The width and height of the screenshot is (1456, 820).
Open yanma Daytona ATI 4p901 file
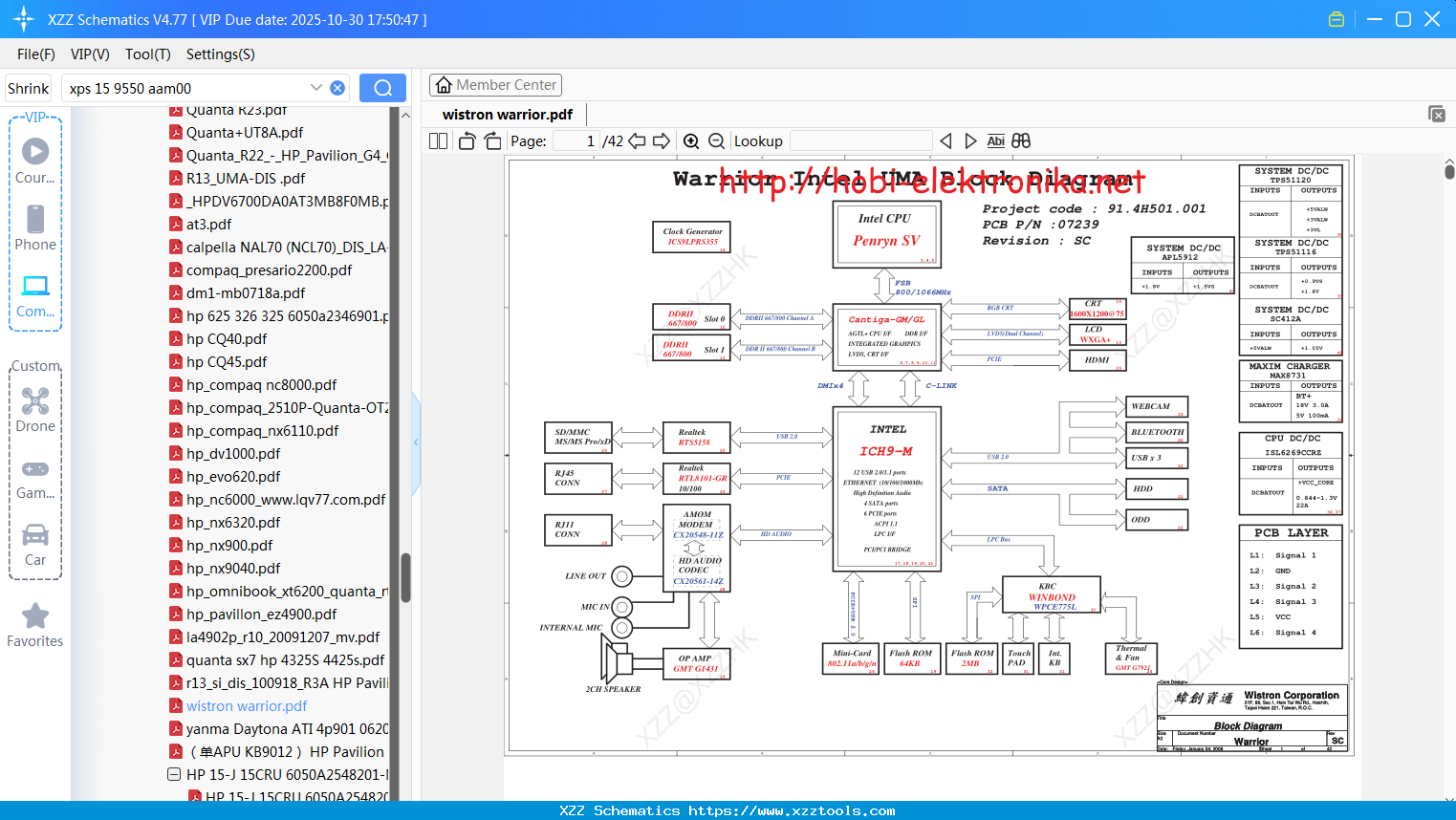(x=287, y=729)
